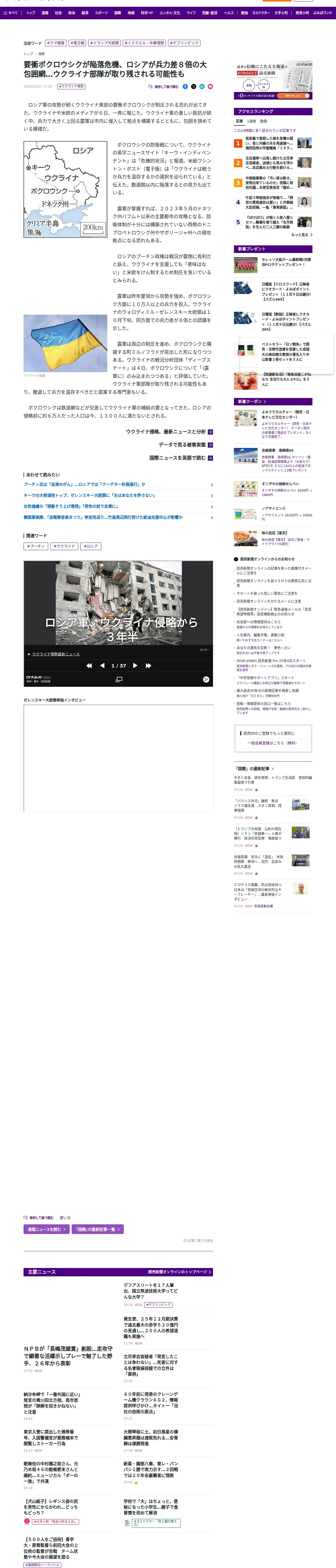Open ranking number 3 article
This screenshot has height=1568, width=336.
click(x=273, y=183)
